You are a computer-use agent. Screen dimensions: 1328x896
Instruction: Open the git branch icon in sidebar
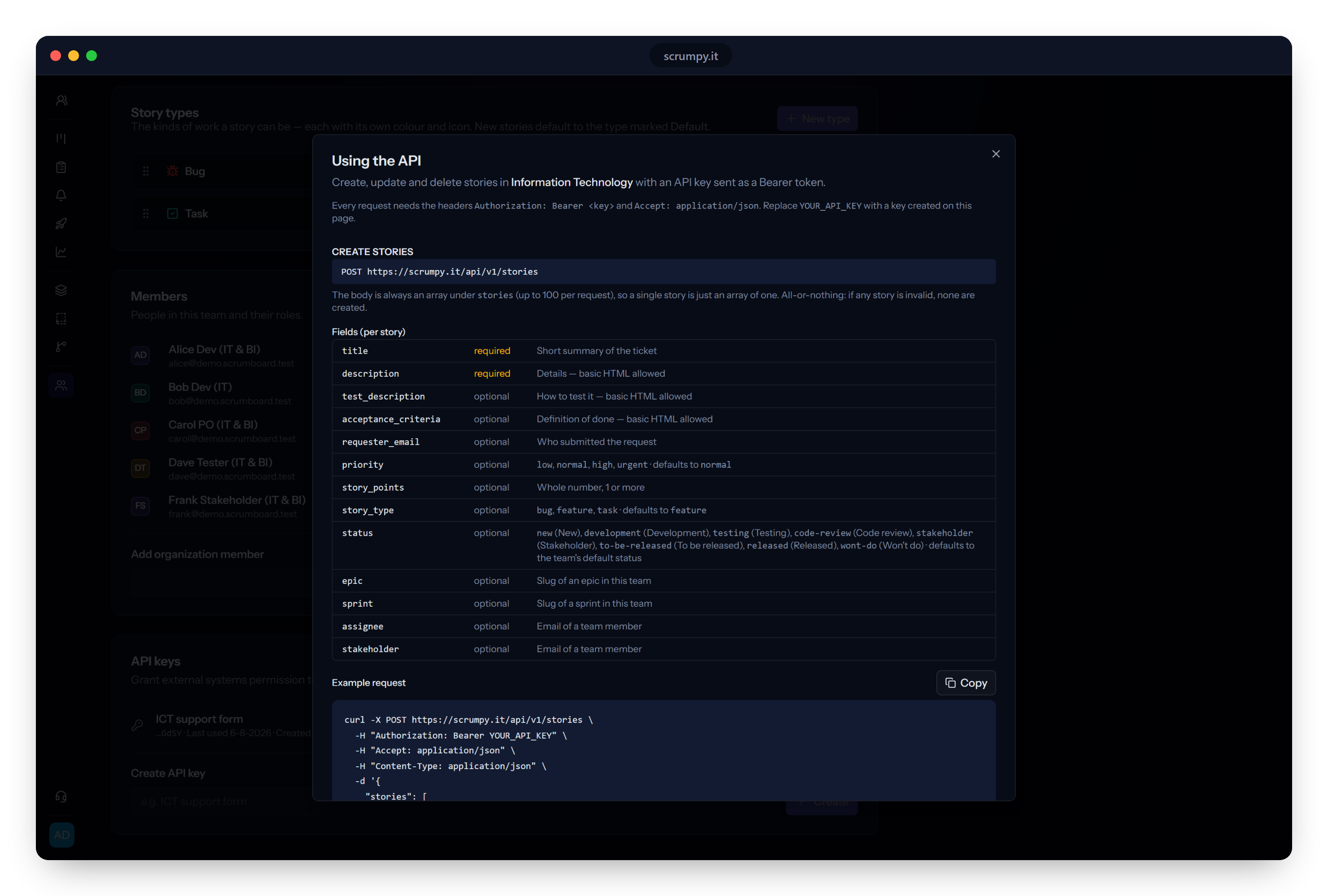61,347
